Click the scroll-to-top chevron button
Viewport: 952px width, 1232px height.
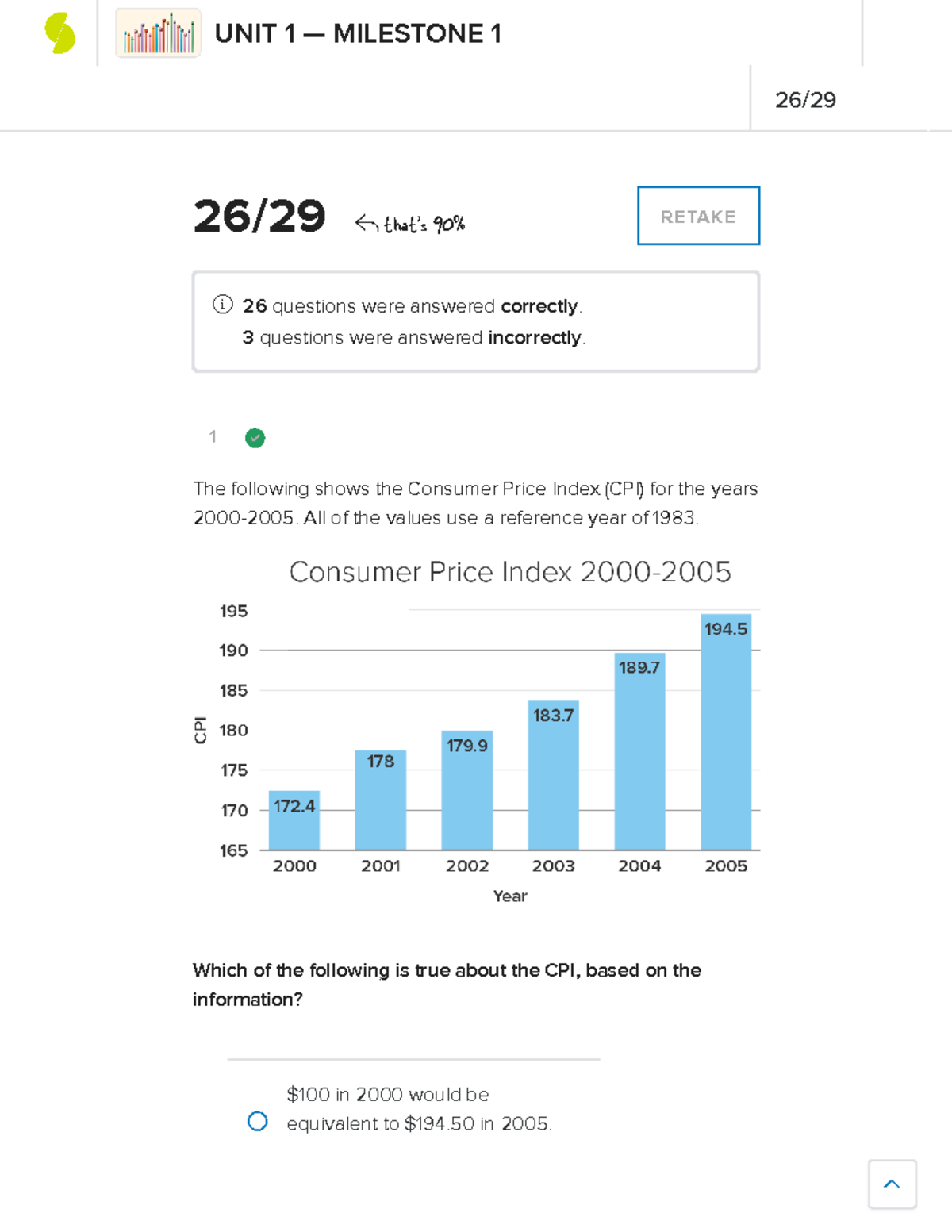(x=892, y=1184)
